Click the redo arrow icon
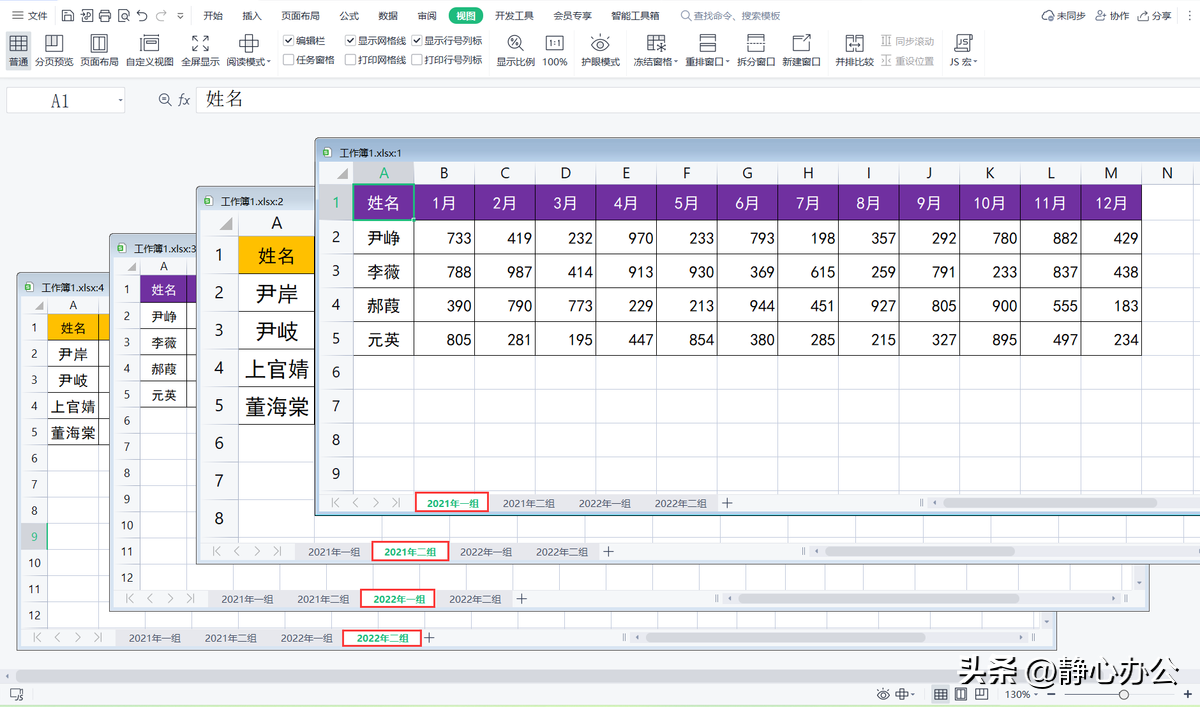Screen dimensions: 1200x707 [161, 16]
